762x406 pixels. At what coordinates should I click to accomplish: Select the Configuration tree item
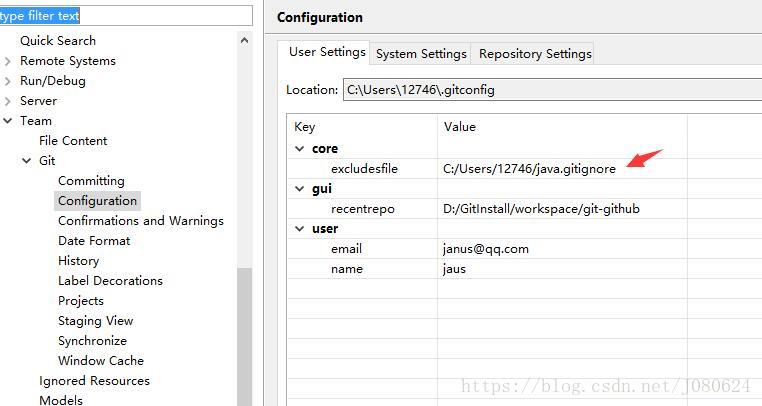[x=97, y=201]
